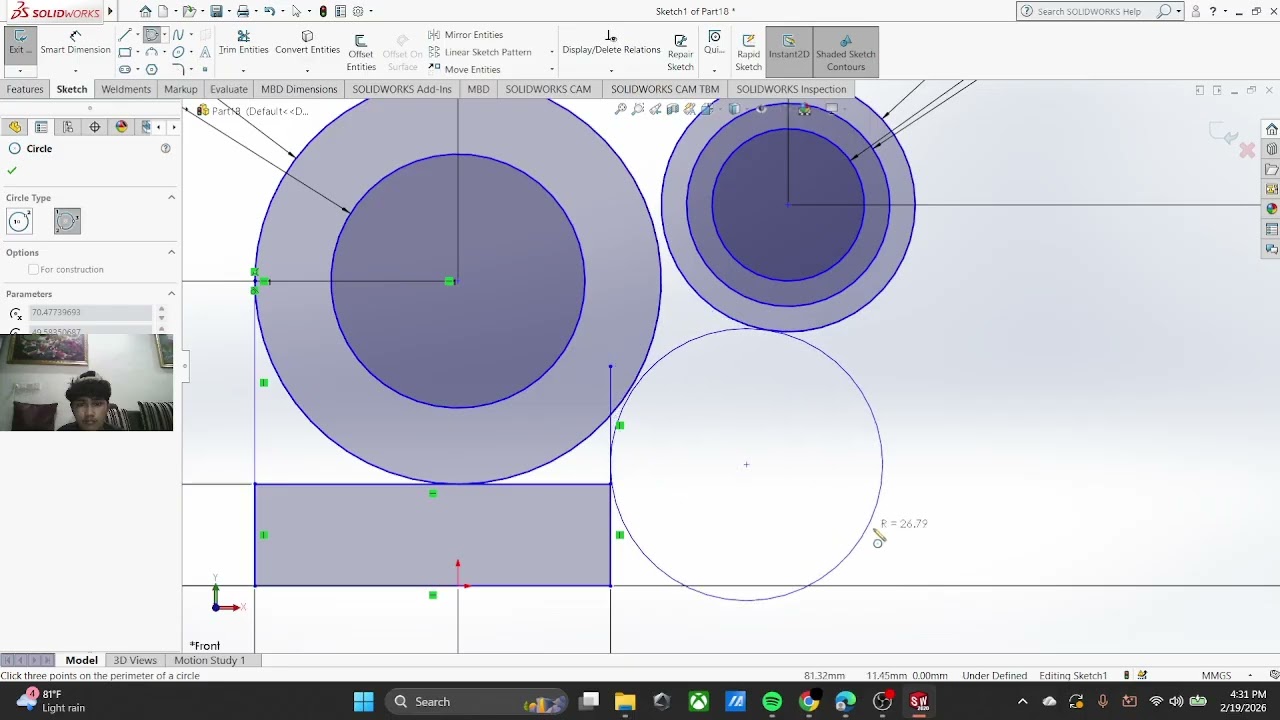Click the X center coordinate field
The height and width of the screenshot is (720, 1280).
click(91, 313)
